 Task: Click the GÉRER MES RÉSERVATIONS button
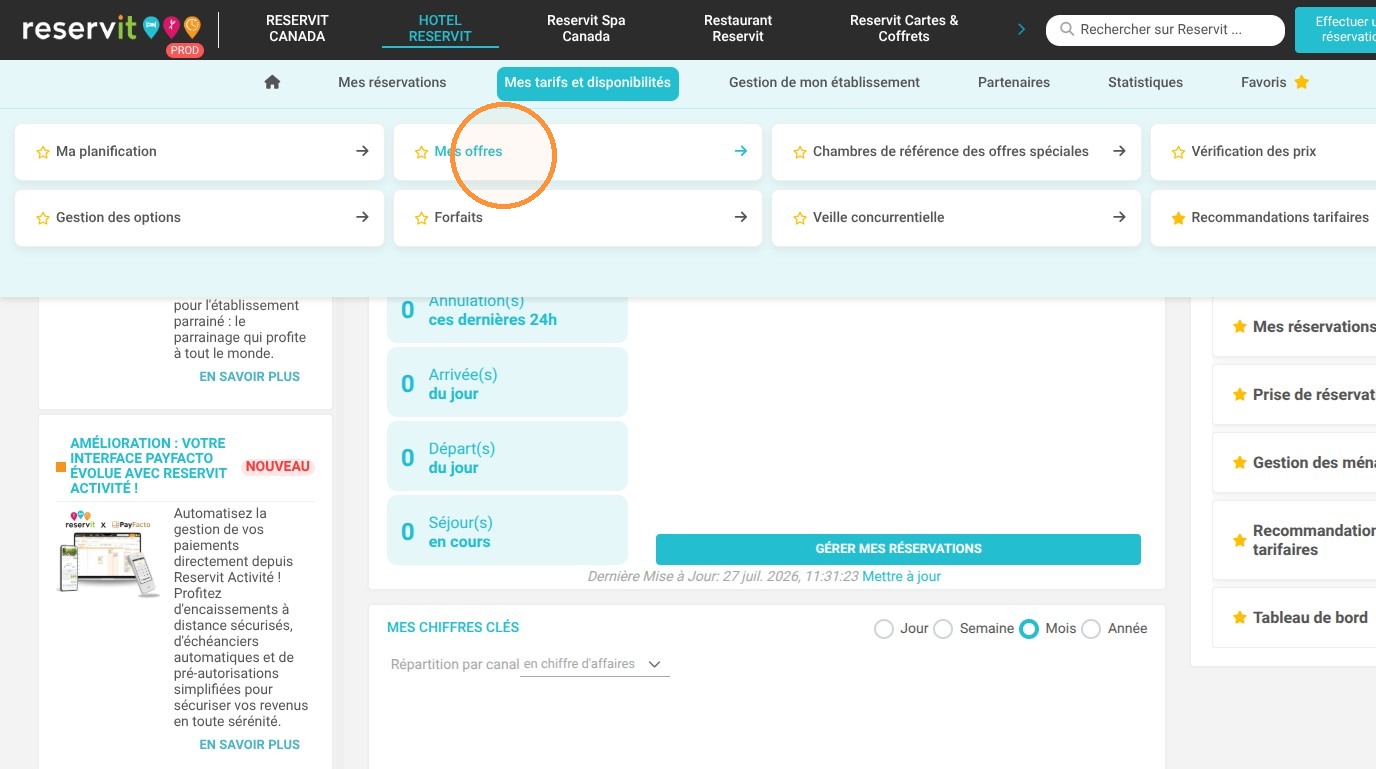(x=898, y=549)
